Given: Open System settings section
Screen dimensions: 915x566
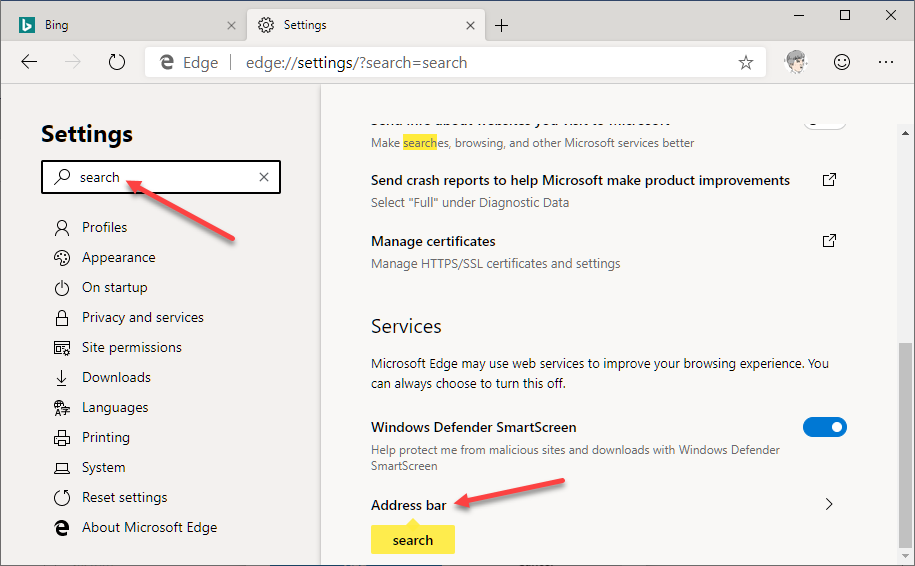Looking at the screenshot, I should pos(103,467).
